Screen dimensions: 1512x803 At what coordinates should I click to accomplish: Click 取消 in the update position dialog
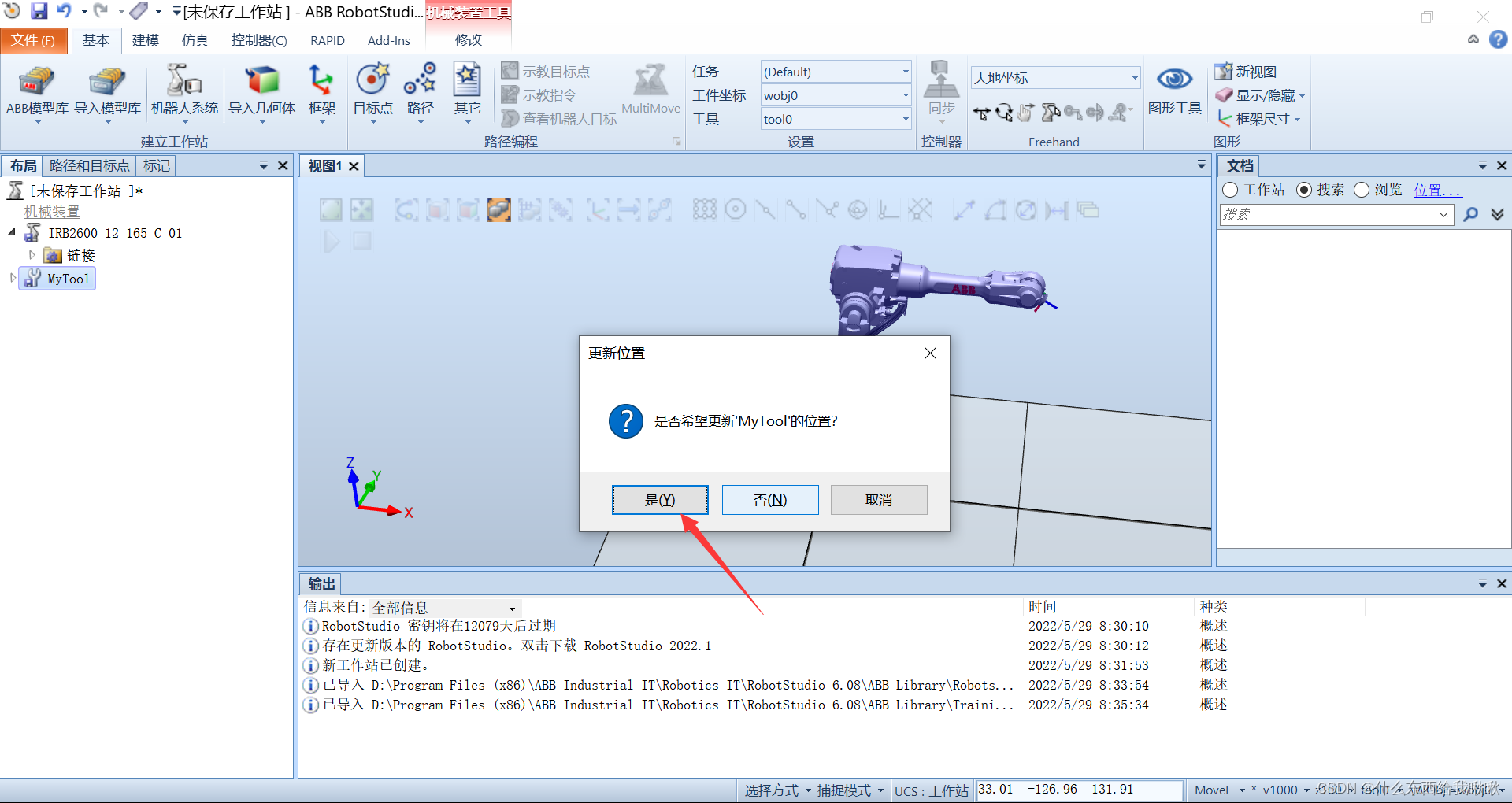click(879, 500)
